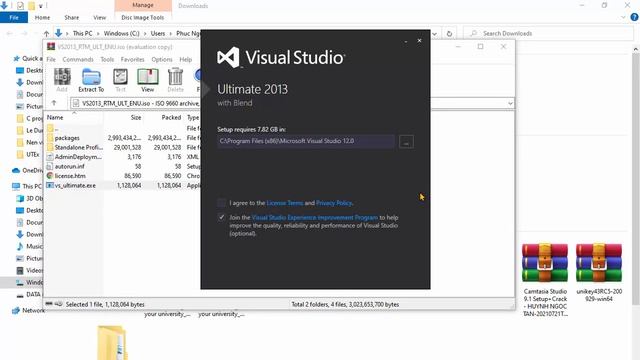The image size is (640, 360).
Task: Click the Manage contextual tab
Action: point(143,5)
